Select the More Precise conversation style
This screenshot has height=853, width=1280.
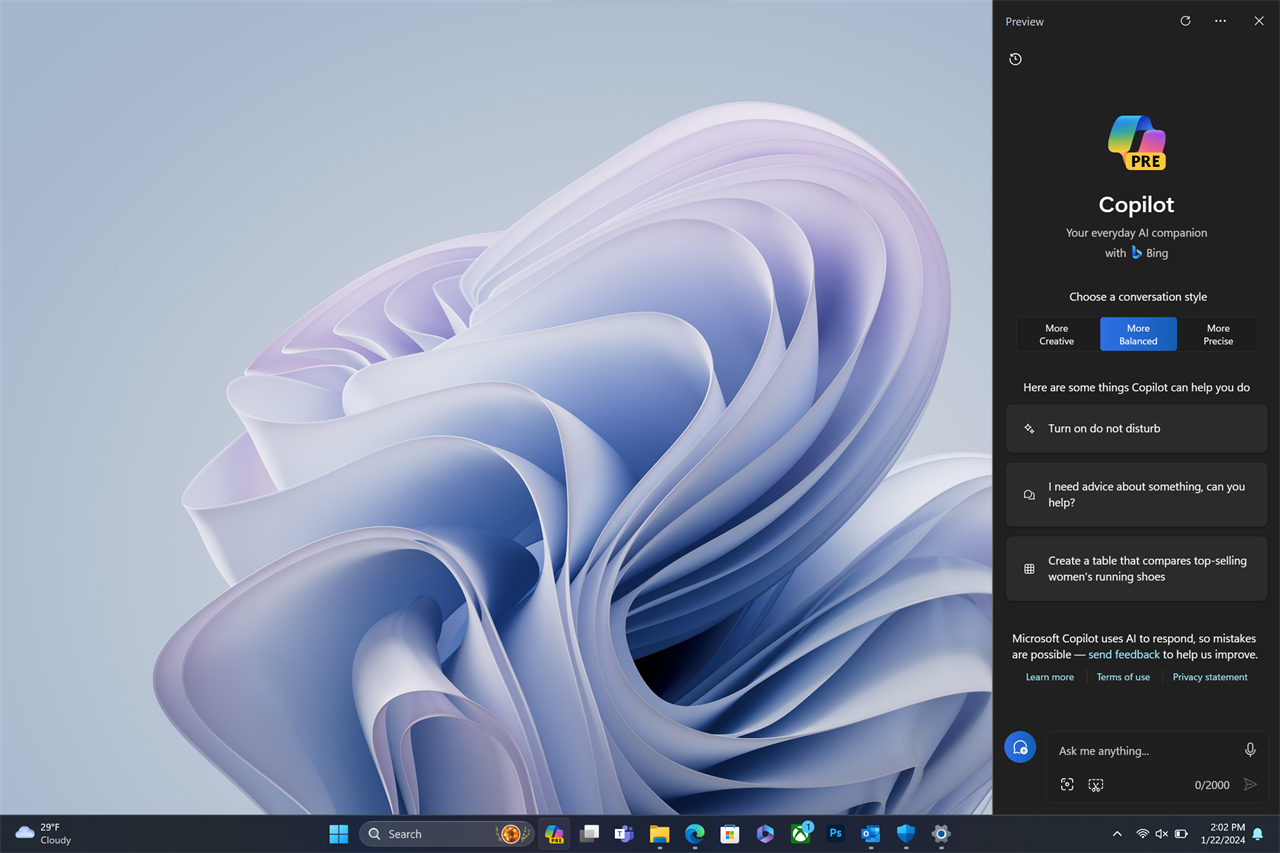tap(1218, 334)
